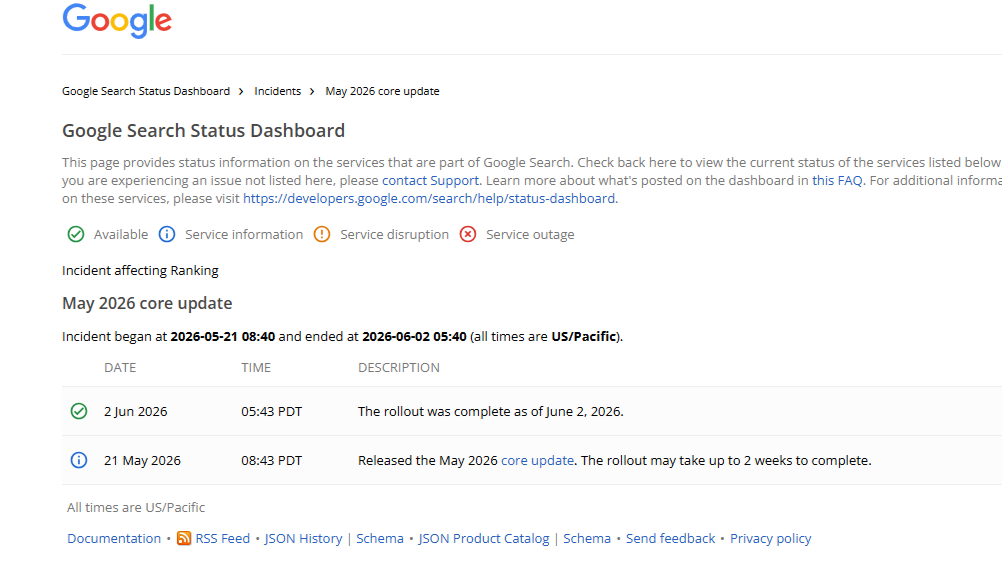Open Schema link next to JSON Product Catalog
Screen dimensions: 1002x565
[587, 538]
